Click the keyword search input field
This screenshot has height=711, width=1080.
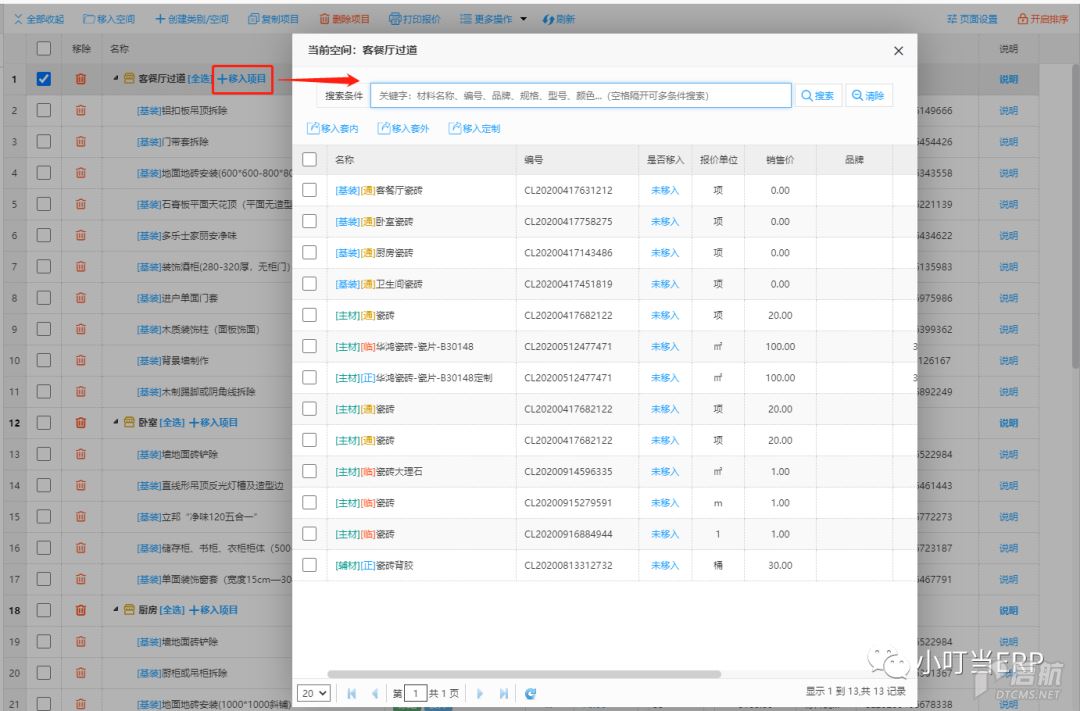coord(581,96)
